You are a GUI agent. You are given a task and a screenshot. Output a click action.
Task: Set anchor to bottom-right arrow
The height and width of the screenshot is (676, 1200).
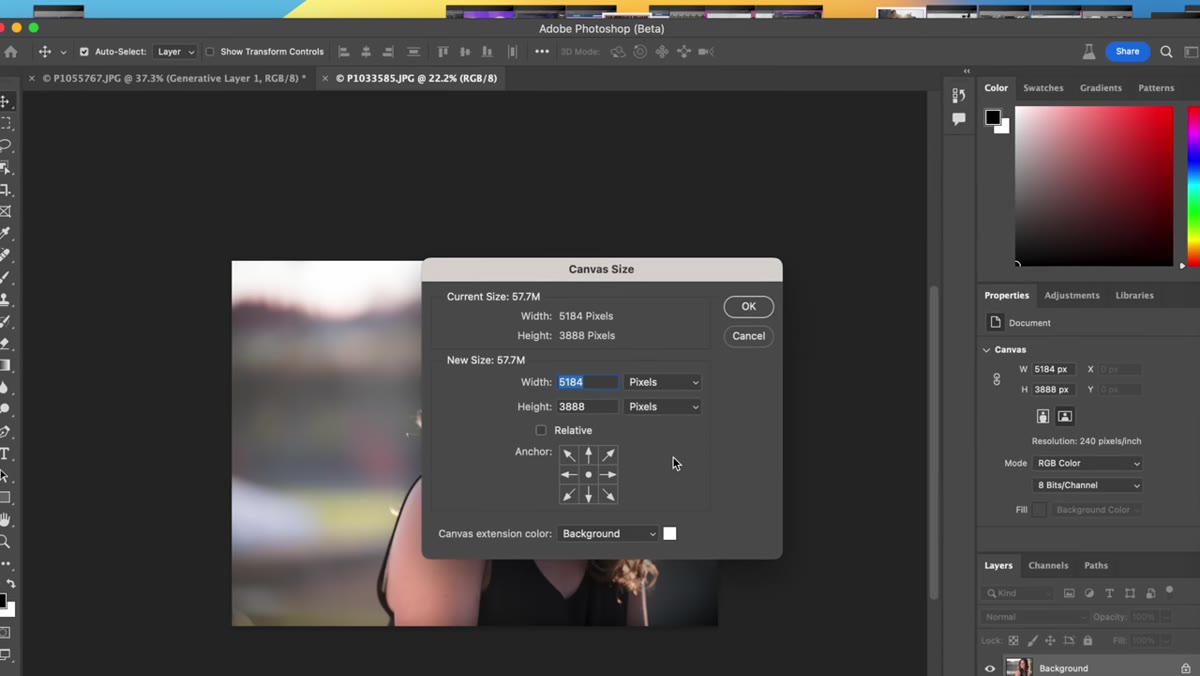point(608,495)
